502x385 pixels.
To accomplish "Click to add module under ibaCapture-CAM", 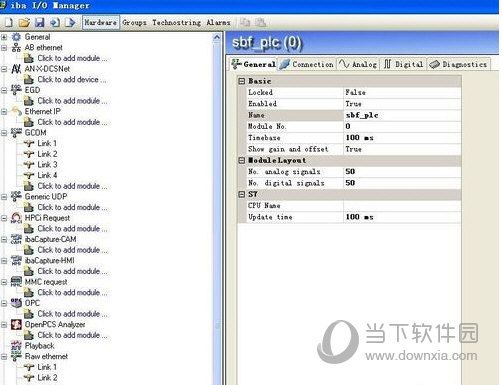I will [x=72, y=250].
